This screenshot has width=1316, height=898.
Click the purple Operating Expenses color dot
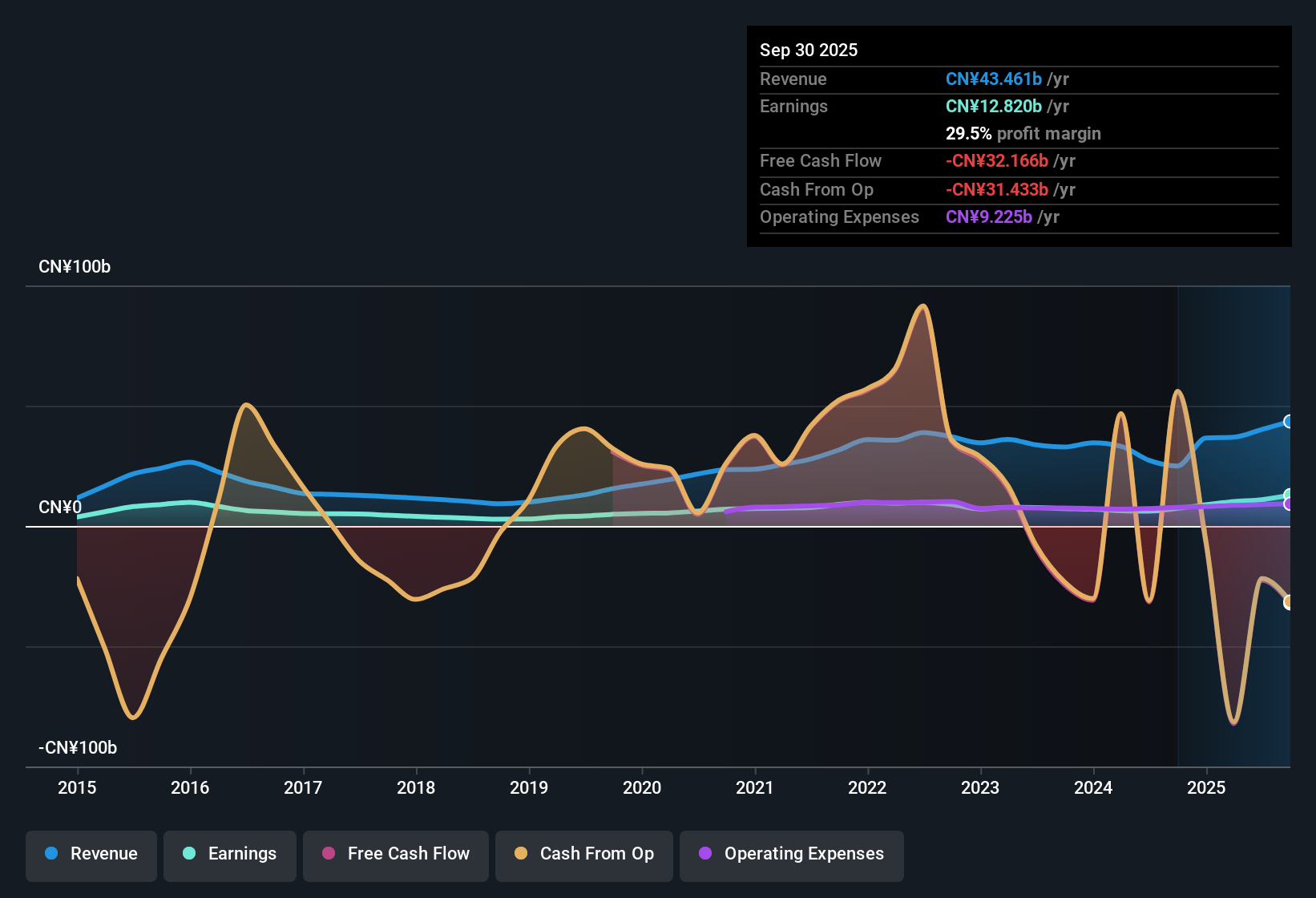[x=705, y=854]
